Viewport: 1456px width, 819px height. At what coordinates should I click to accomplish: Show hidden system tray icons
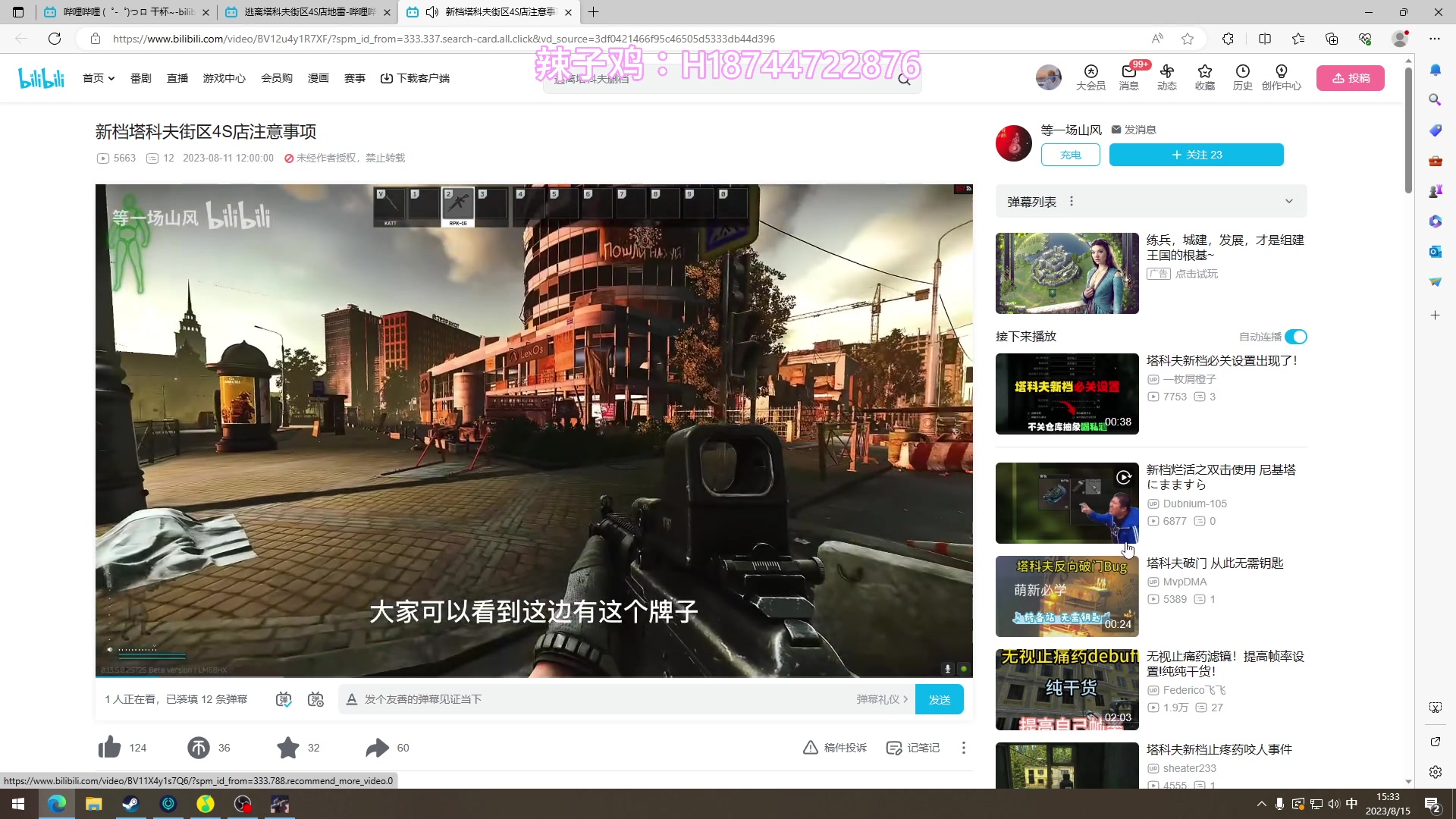[x=1261, y=804]
